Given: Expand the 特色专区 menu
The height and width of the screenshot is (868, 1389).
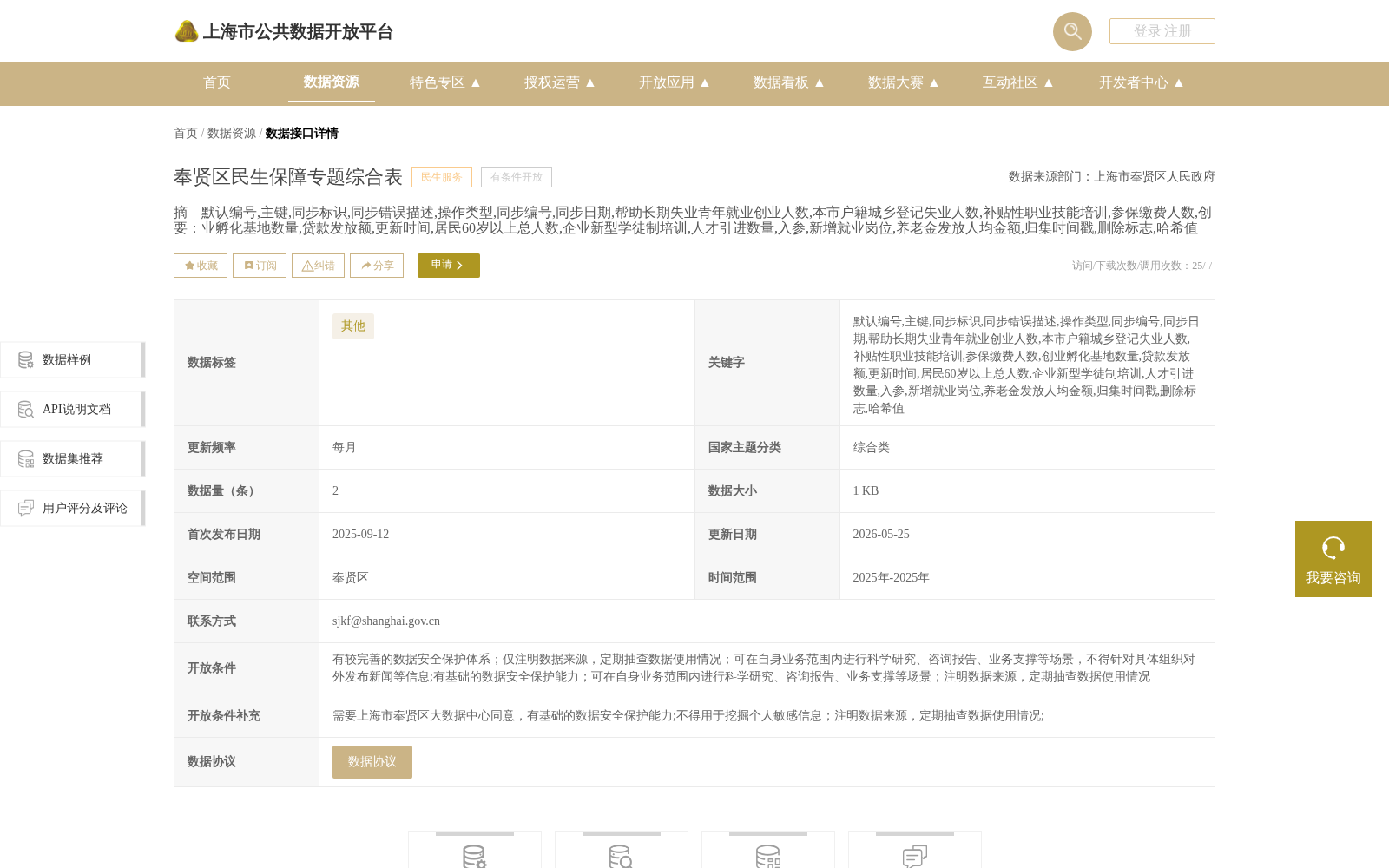Looking at the screenshot, I should (x=445, y=82).
